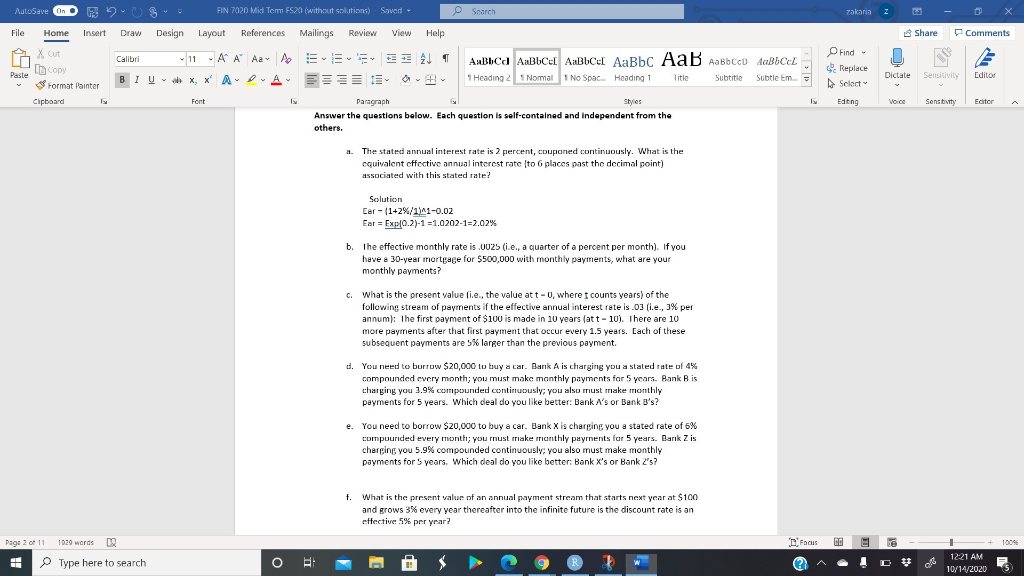
Task: Open the Paragraph settings dialog launcher
Action: coord(453,101)
